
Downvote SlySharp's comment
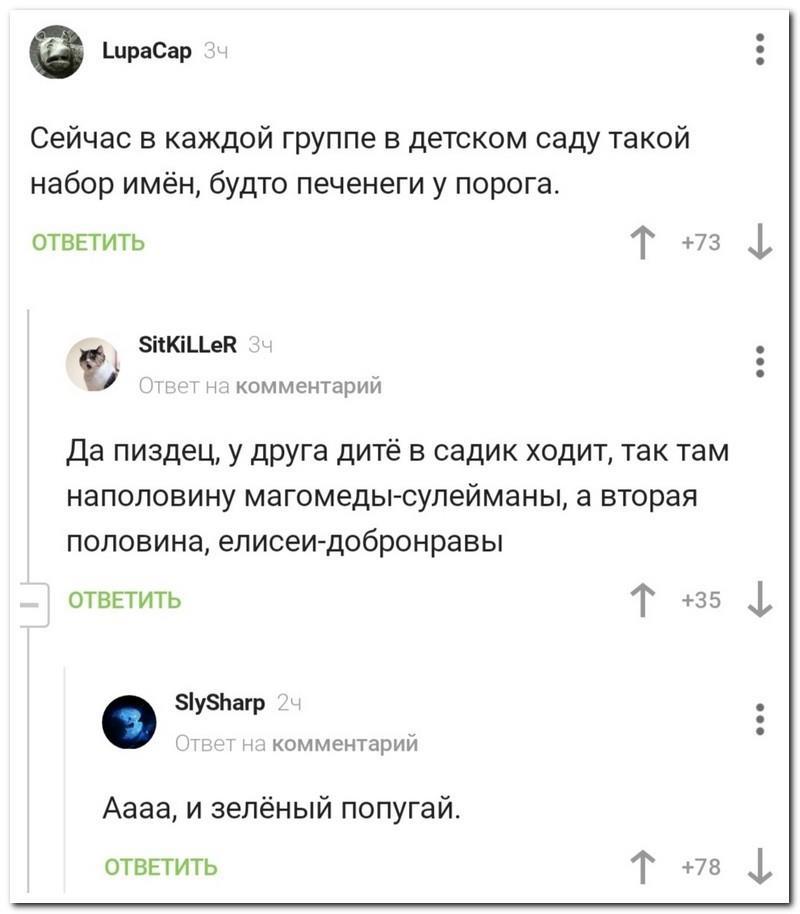pos(760,866)
